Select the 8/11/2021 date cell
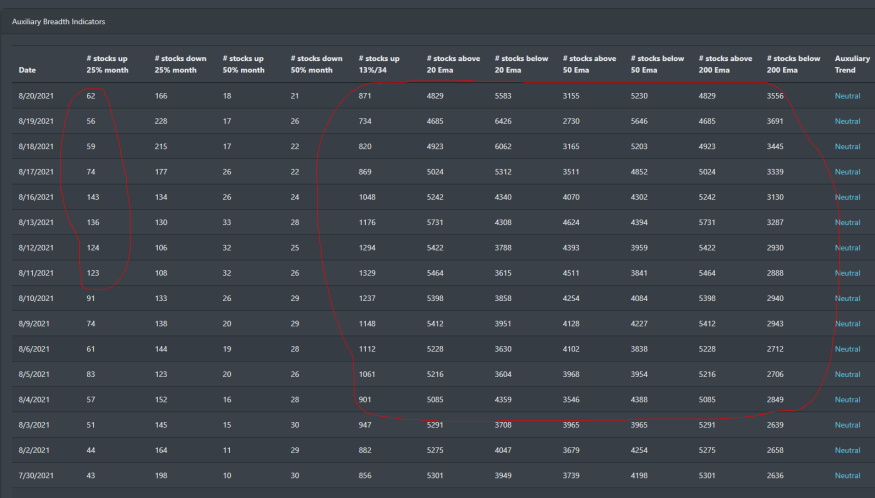 36,273
